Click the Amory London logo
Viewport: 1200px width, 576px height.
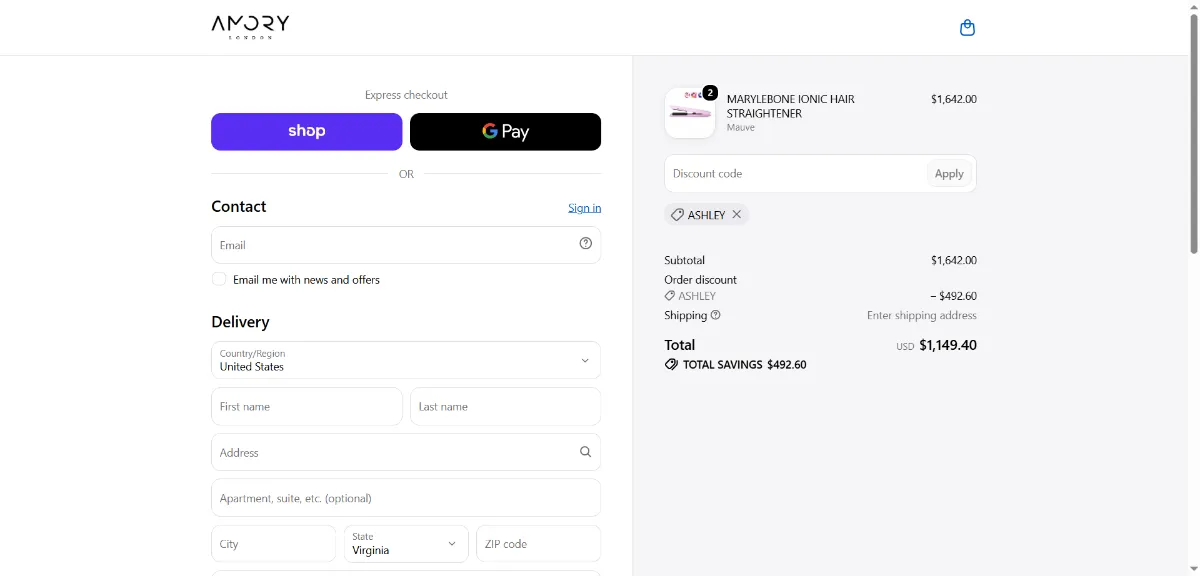250,26
